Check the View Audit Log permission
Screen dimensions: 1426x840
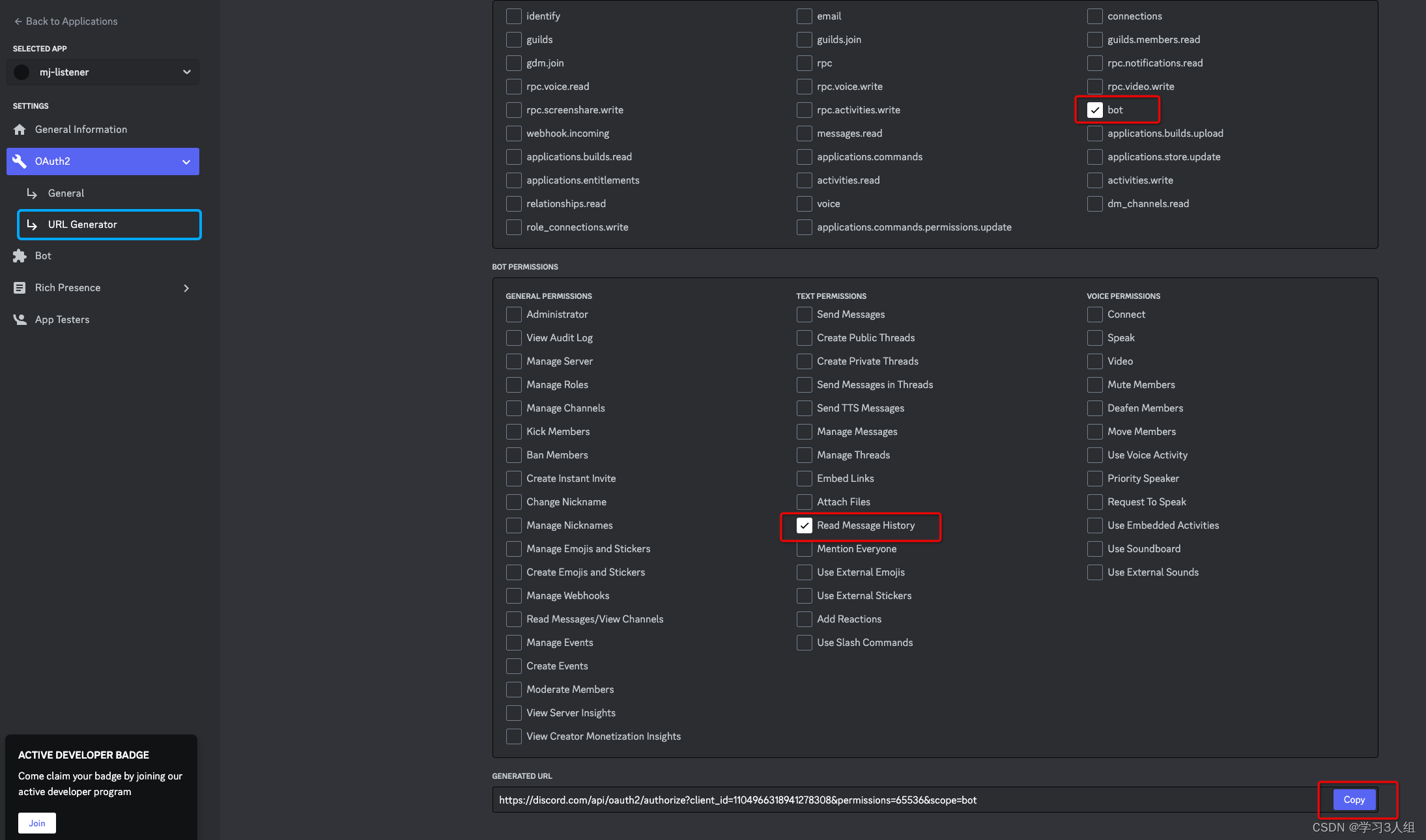(513, 338)
